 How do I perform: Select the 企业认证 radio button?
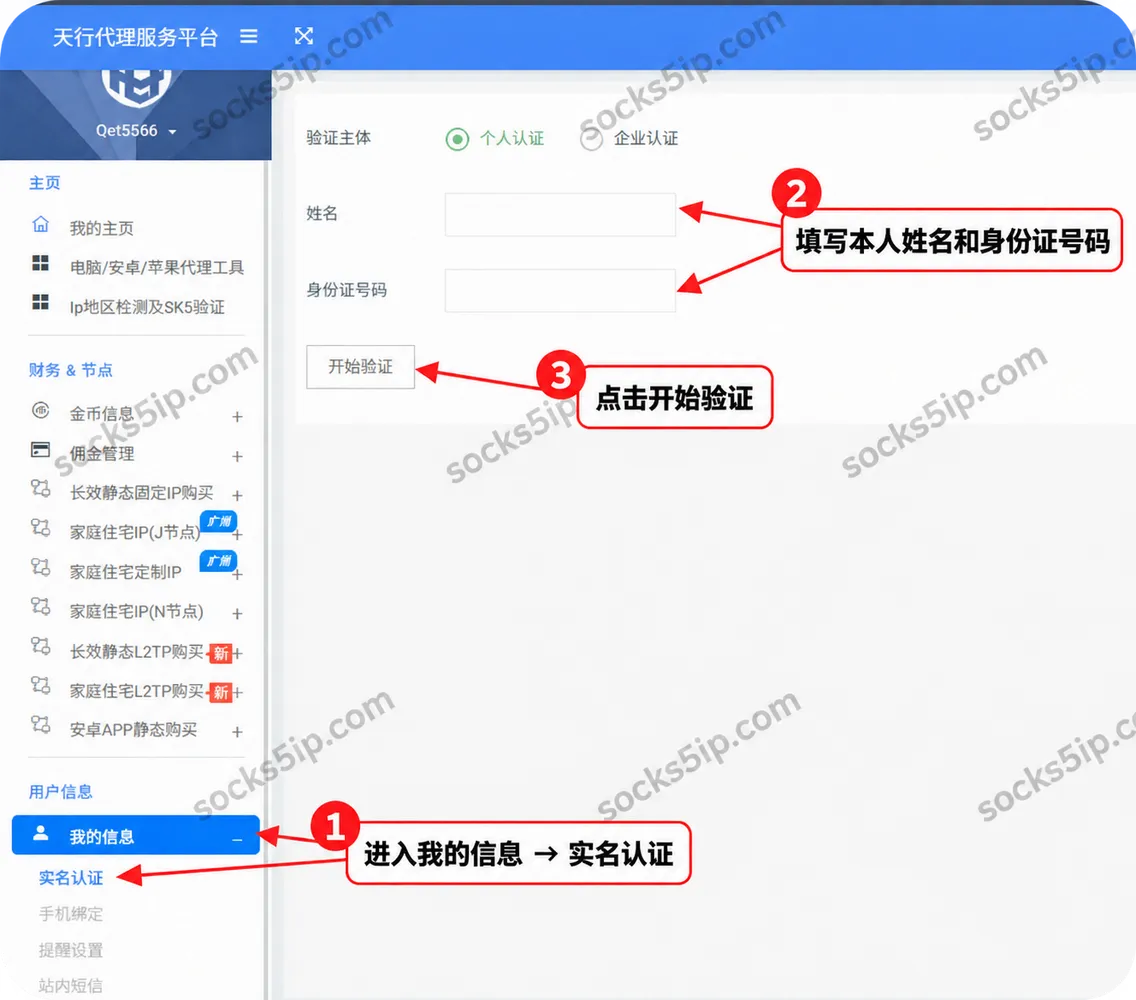pos(591,138)
